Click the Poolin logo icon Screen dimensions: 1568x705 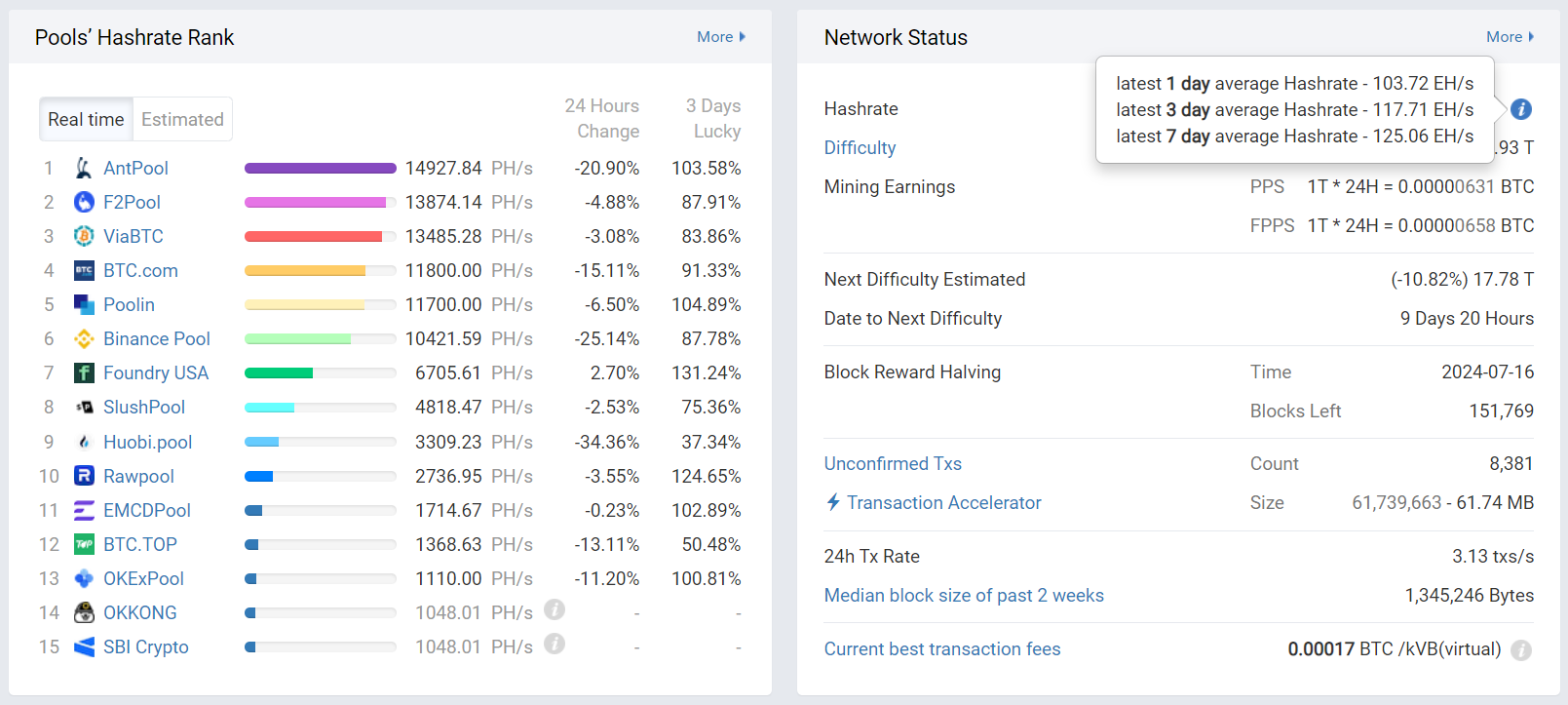[x=84, y=304]
